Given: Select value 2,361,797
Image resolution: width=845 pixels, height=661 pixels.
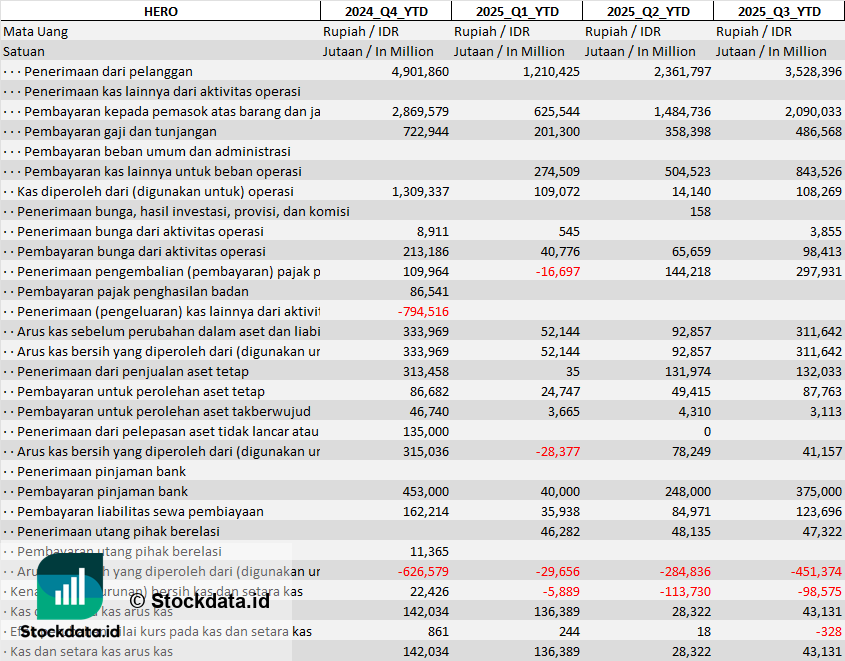Looking at the screenshot, I should click(682, 72).
